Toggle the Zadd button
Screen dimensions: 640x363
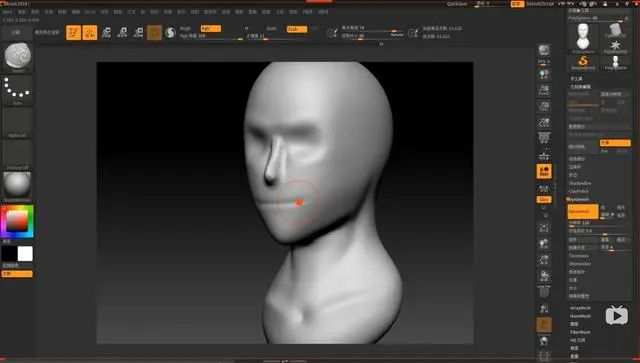click(x=272, y=29)
